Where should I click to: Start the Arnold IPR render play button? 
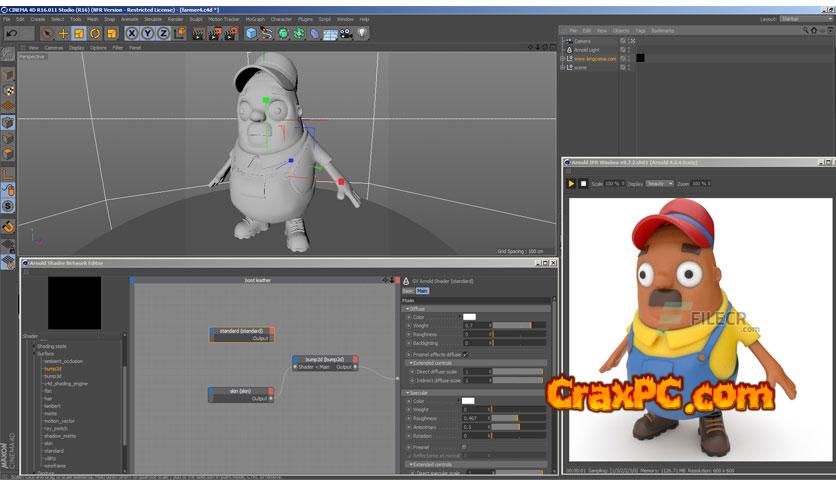point(571,184)
